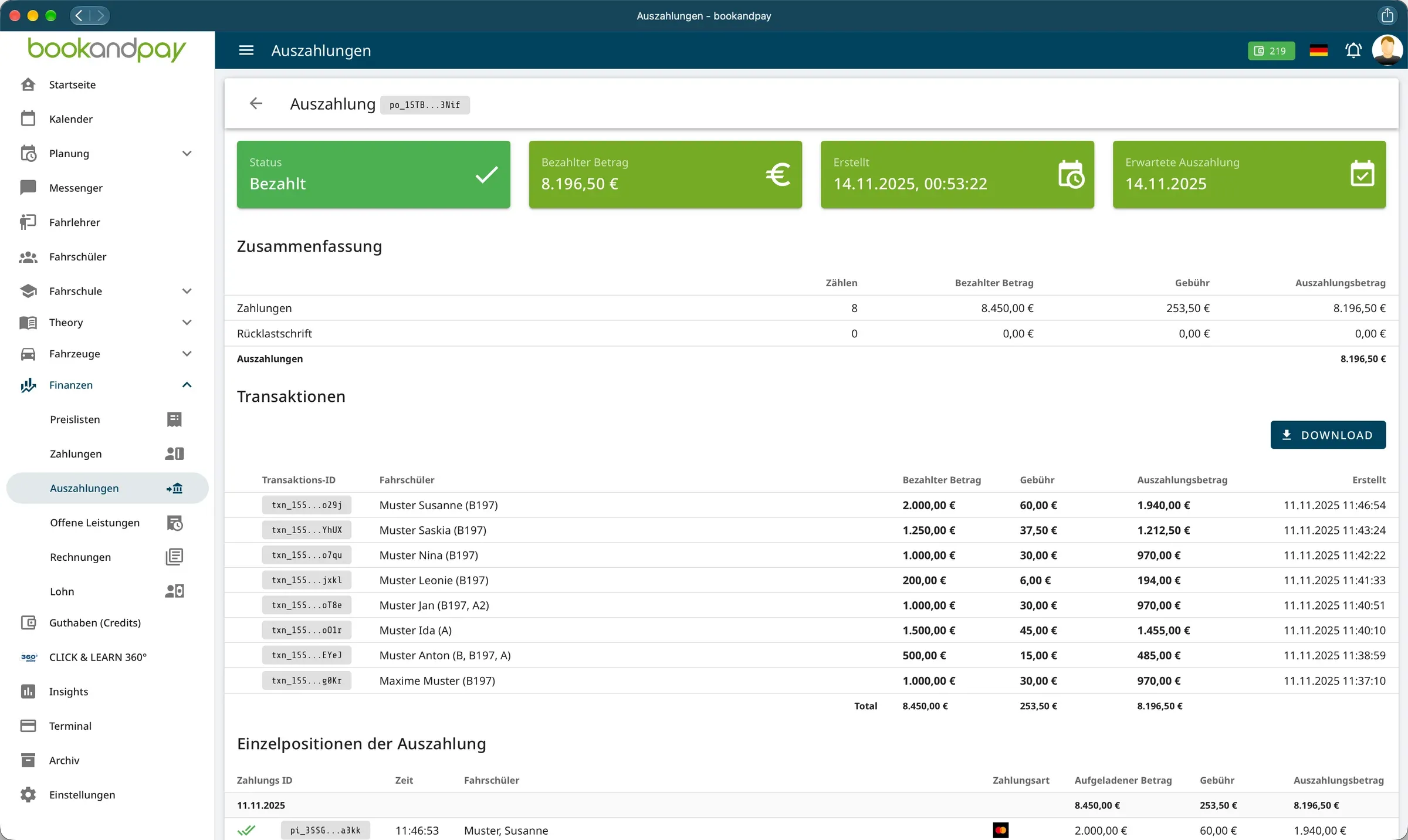Click the CLICK & LEARN 360° icon
The width and height of the screenshot is (1408, 840).
click(29, 658)
